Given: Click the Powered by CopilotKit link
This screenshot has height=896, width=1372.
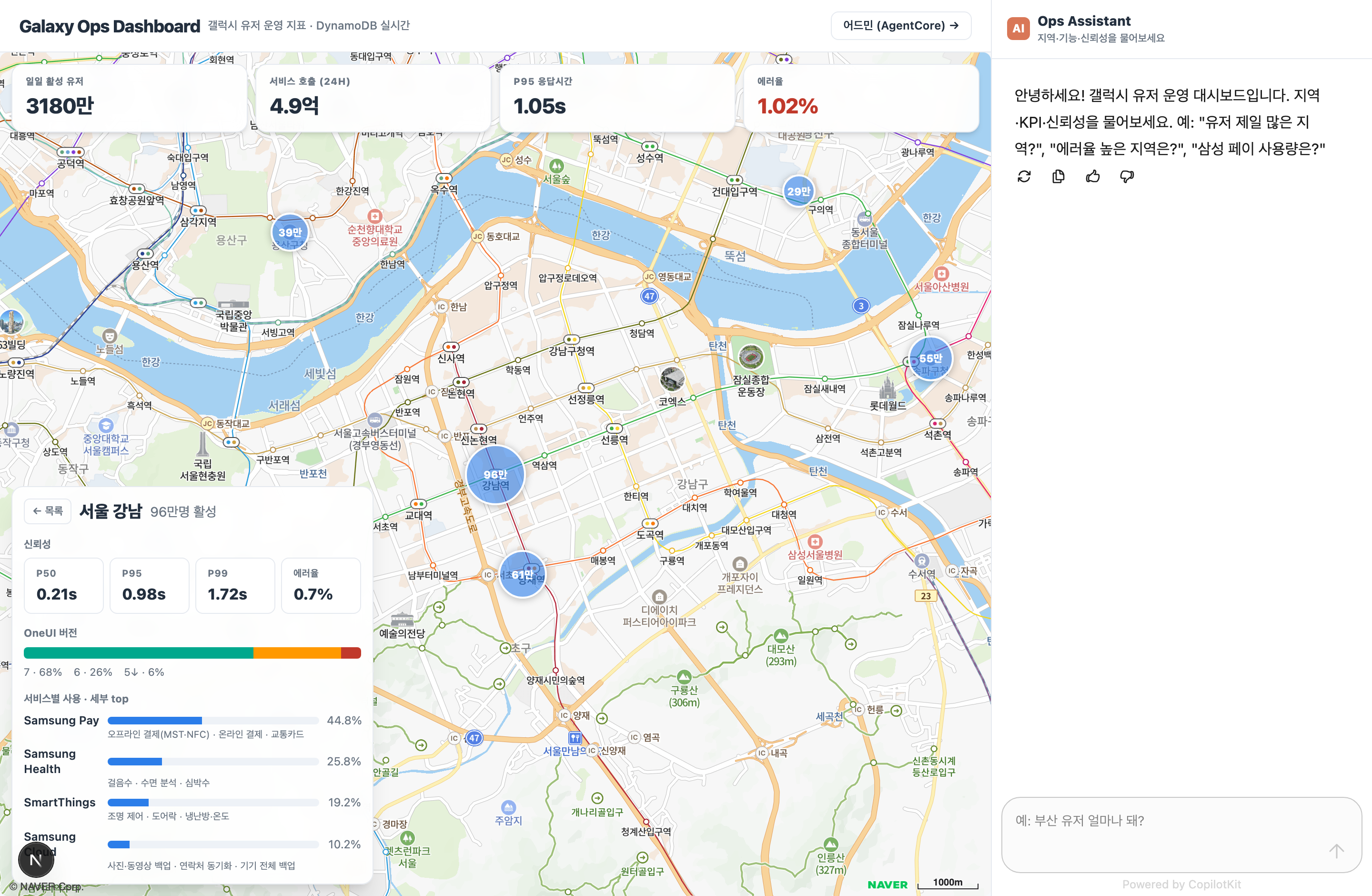Looking at the screenshot, I should coord(1181,884).
